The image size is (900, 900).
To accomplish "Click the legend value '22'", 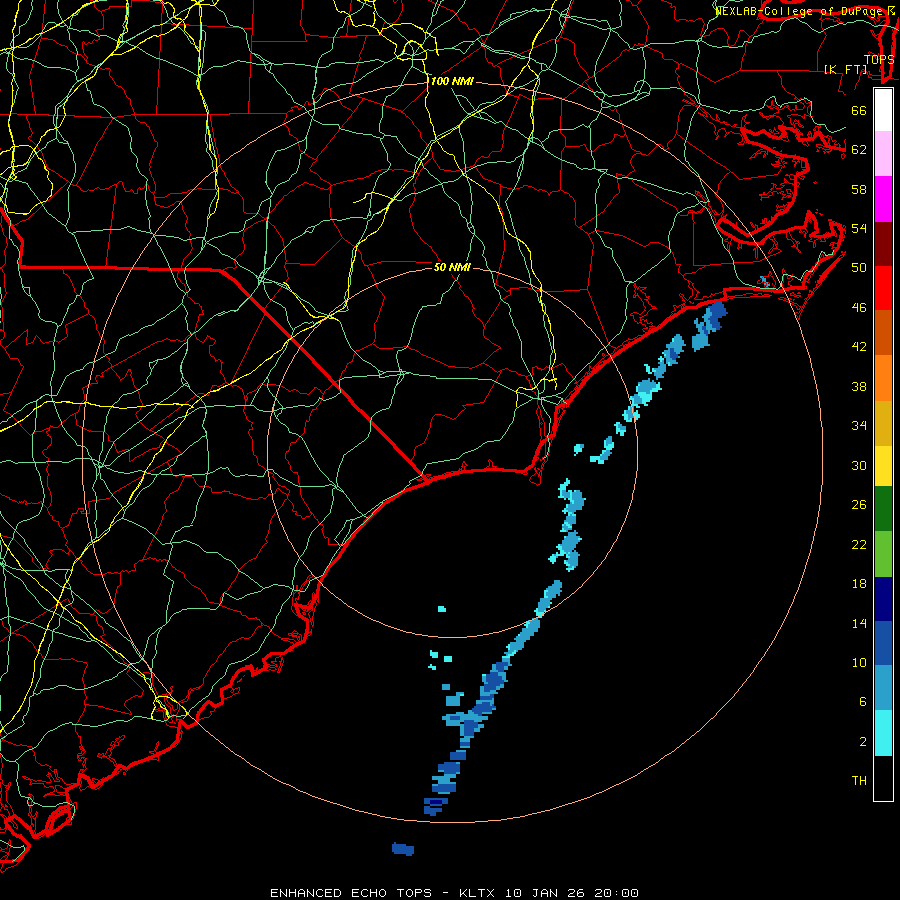I will click(859, 545).
